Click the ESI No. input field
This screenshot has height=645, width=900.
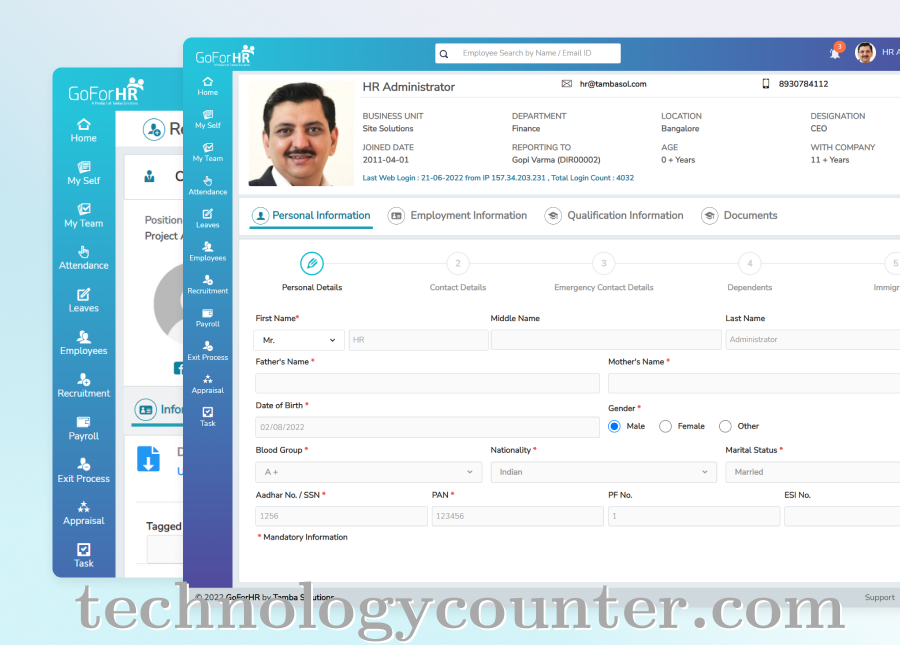(x=841, y=516)
